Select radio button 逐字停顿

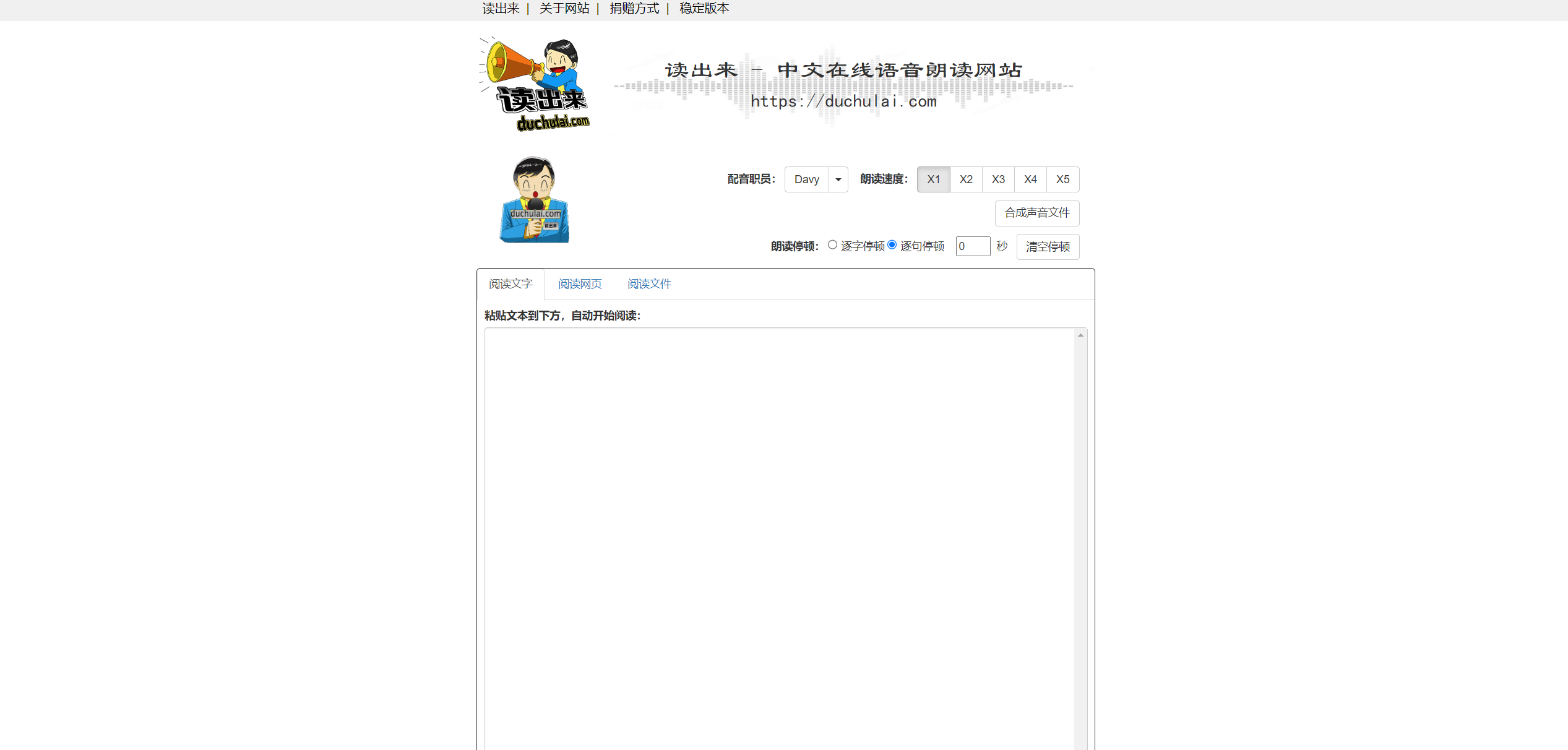coord(832,244)
